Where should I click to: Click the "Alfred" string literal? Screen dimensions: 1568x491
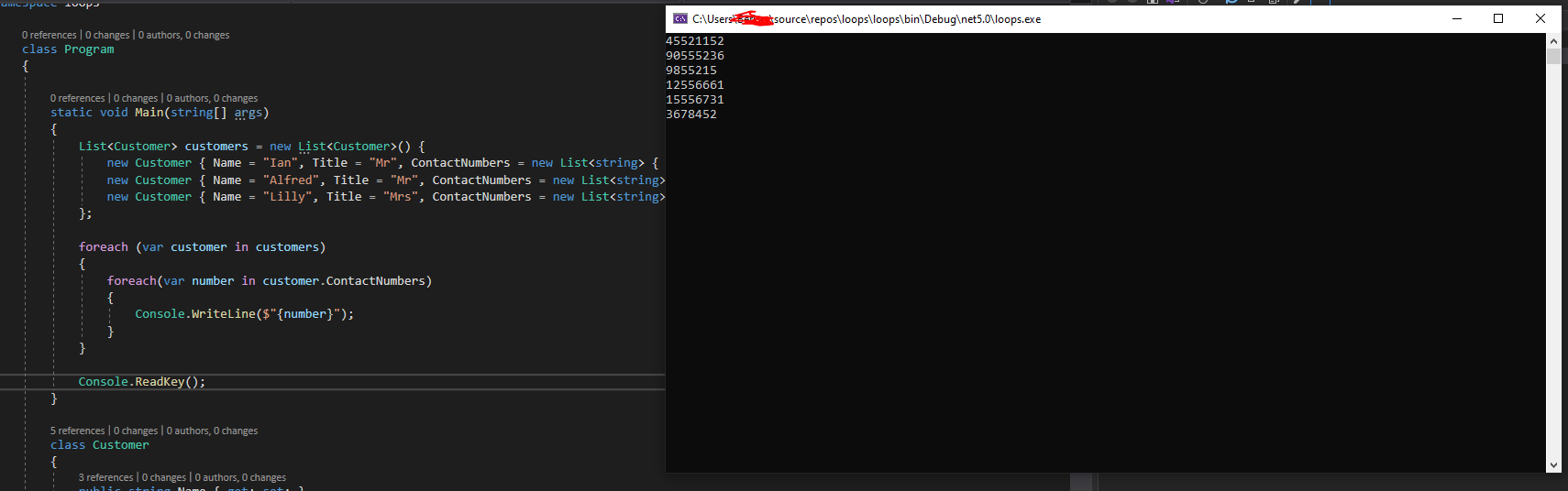point(291,180)
